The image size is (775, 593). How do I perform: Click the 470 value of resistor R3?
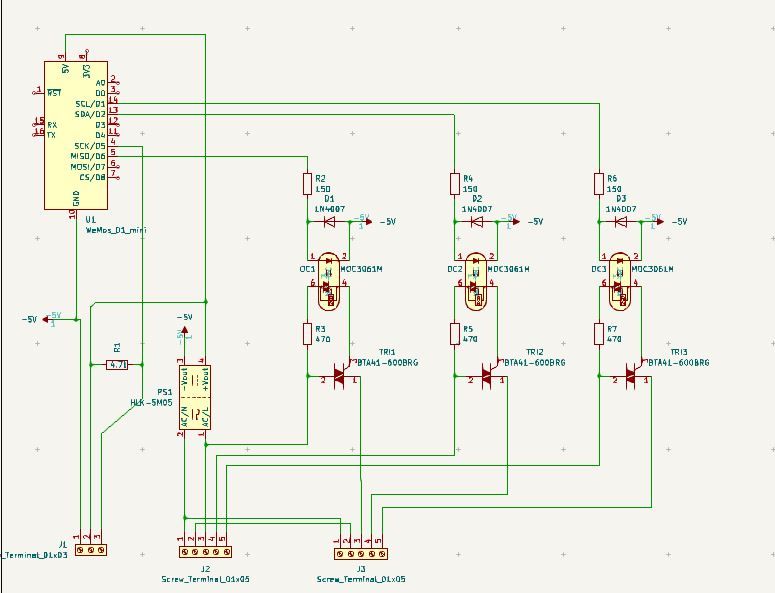[x=323, y=339]
